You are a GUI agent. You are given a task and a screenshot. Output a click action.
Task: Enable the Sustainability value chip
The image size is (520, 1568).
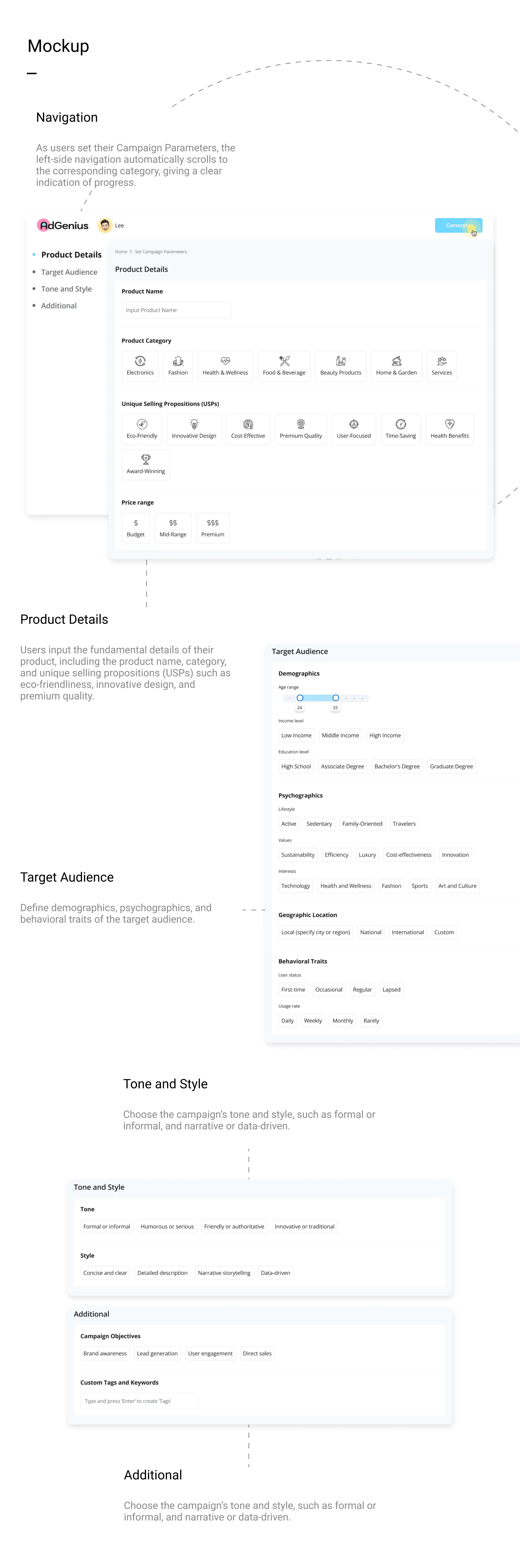(298, 855)
